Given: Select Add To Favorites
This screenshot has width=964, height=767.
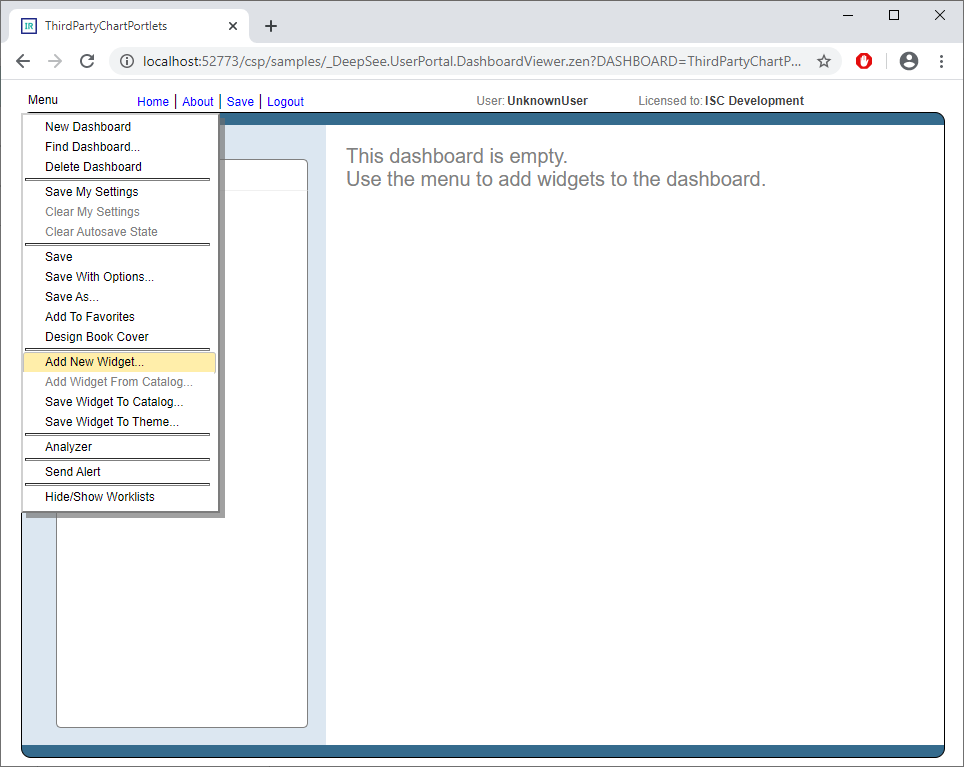Looking at the screenshot, I should click(x=120, y=317).
